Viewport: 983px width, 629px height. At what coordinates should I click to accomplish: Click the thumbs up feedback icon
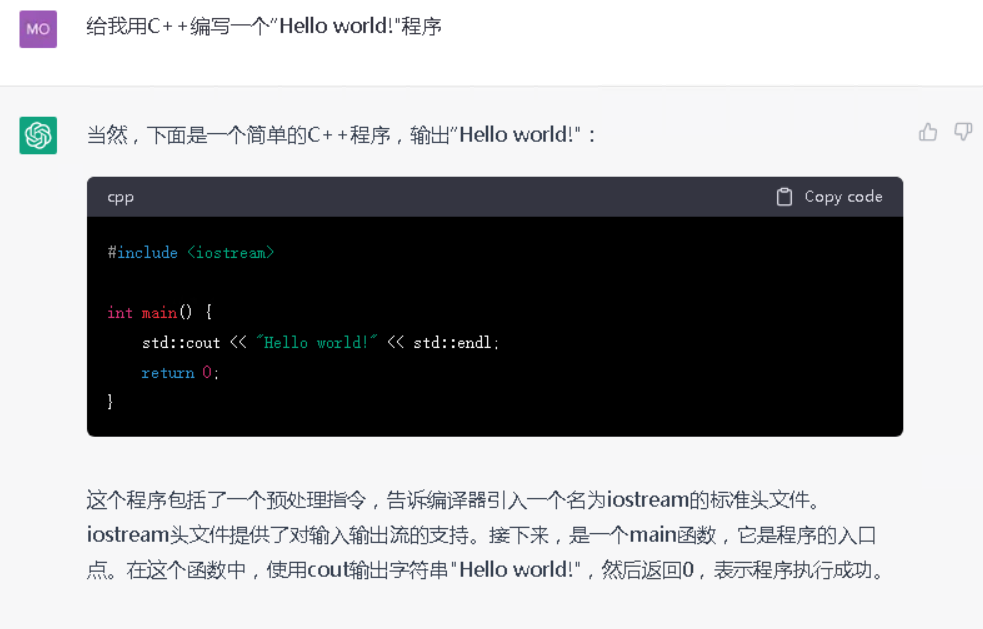[x=928, y=132]
